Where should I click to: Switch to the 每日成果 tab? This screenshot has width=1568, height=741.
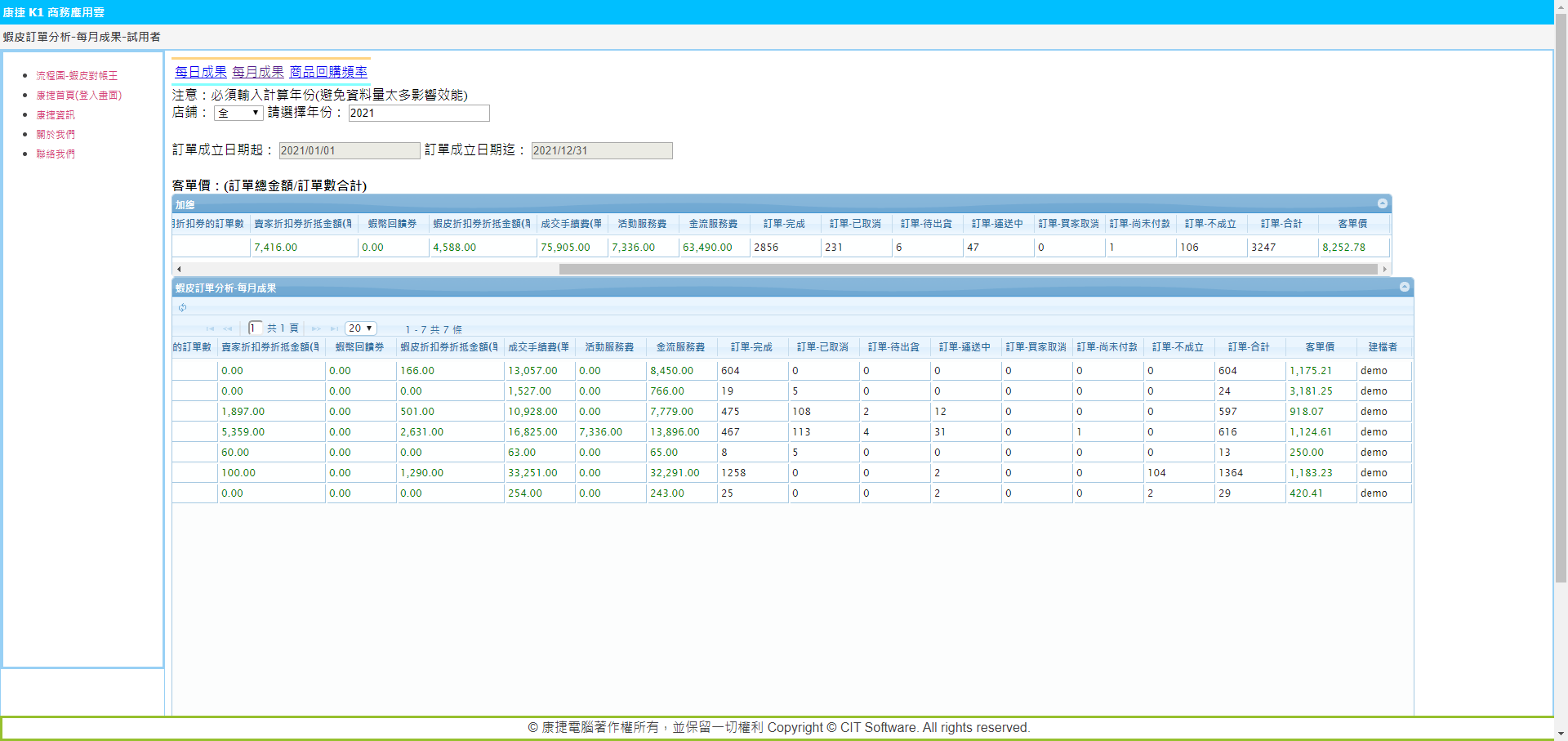click(x=201, y=72)
